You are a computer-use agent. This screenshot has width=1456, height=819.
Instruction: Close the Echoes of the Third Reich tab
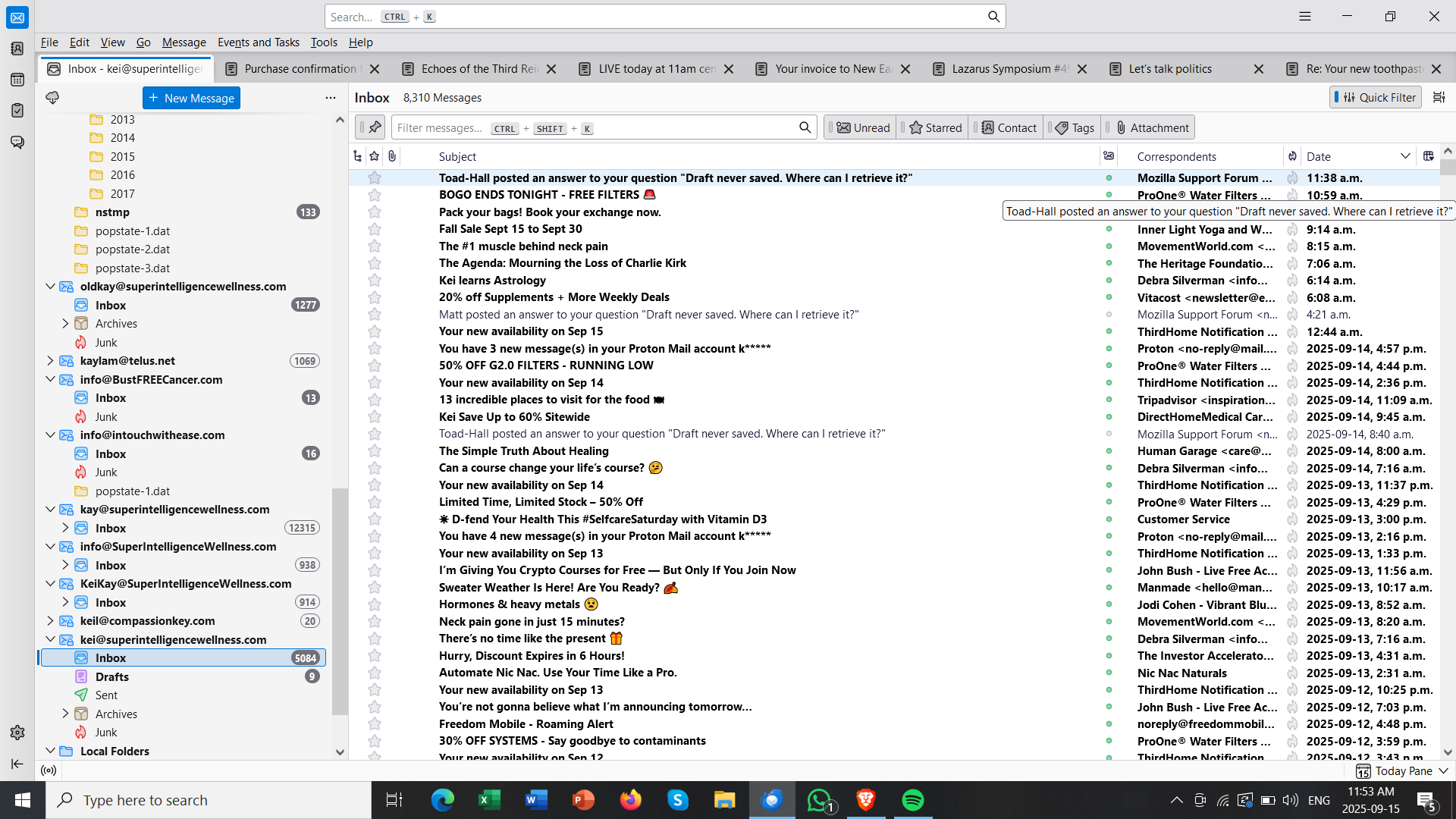click(551, 69)
